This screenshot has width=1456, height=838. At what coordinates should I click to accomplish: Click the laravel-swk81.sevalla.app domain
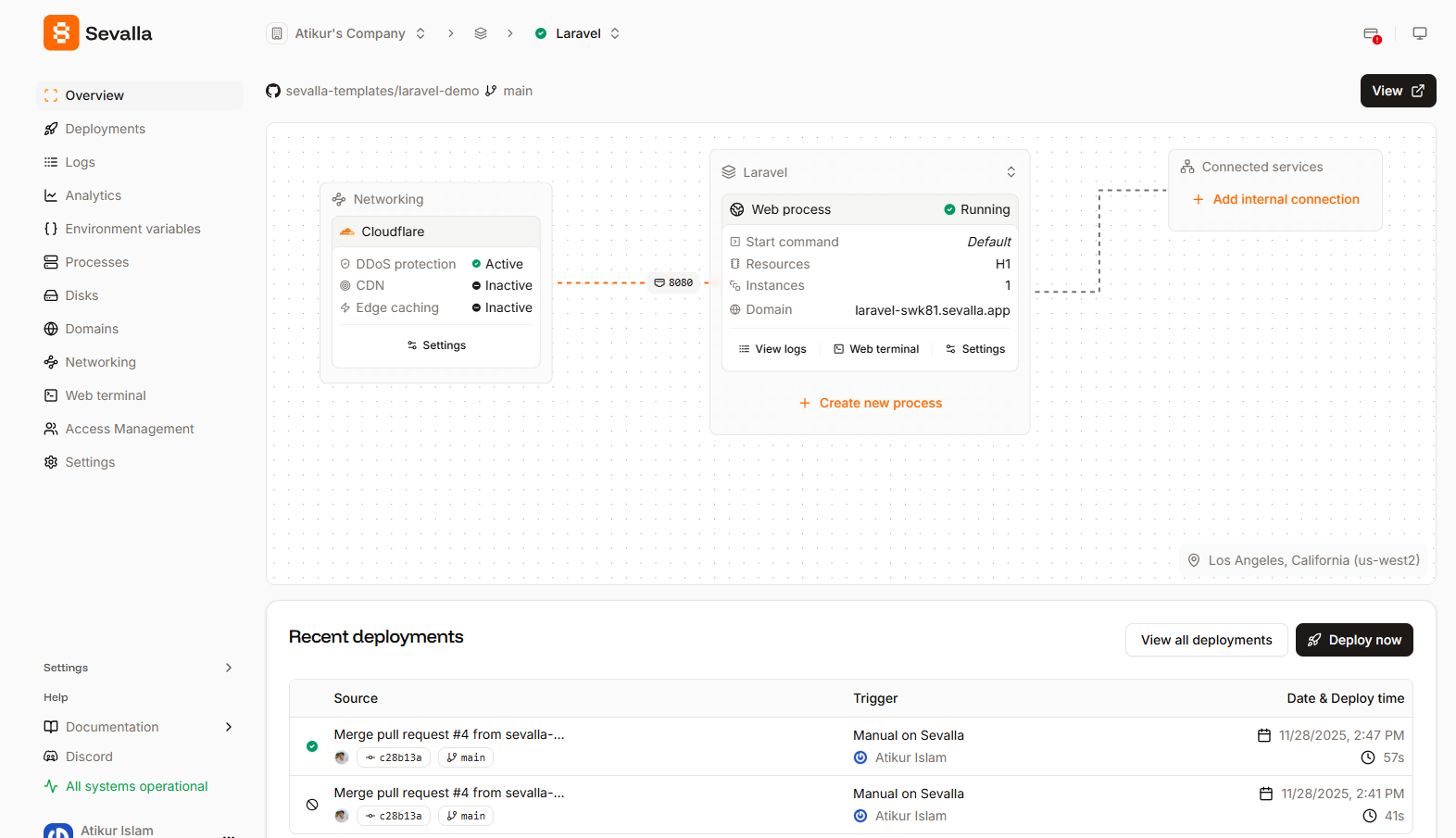[x=932, y=310]
